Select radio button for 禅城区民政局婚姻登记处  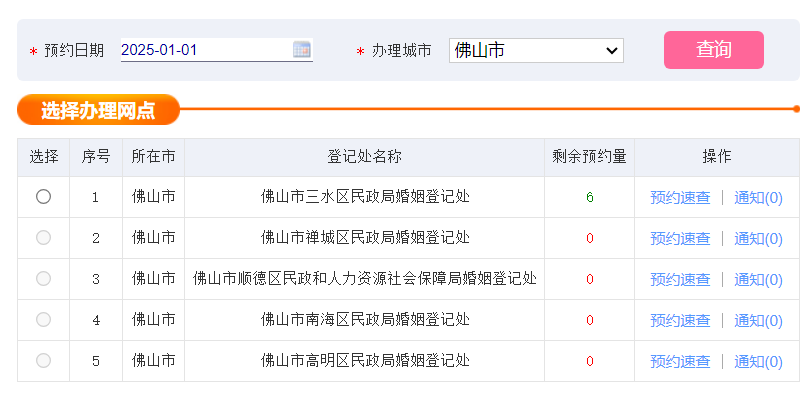tap(43, 238)
